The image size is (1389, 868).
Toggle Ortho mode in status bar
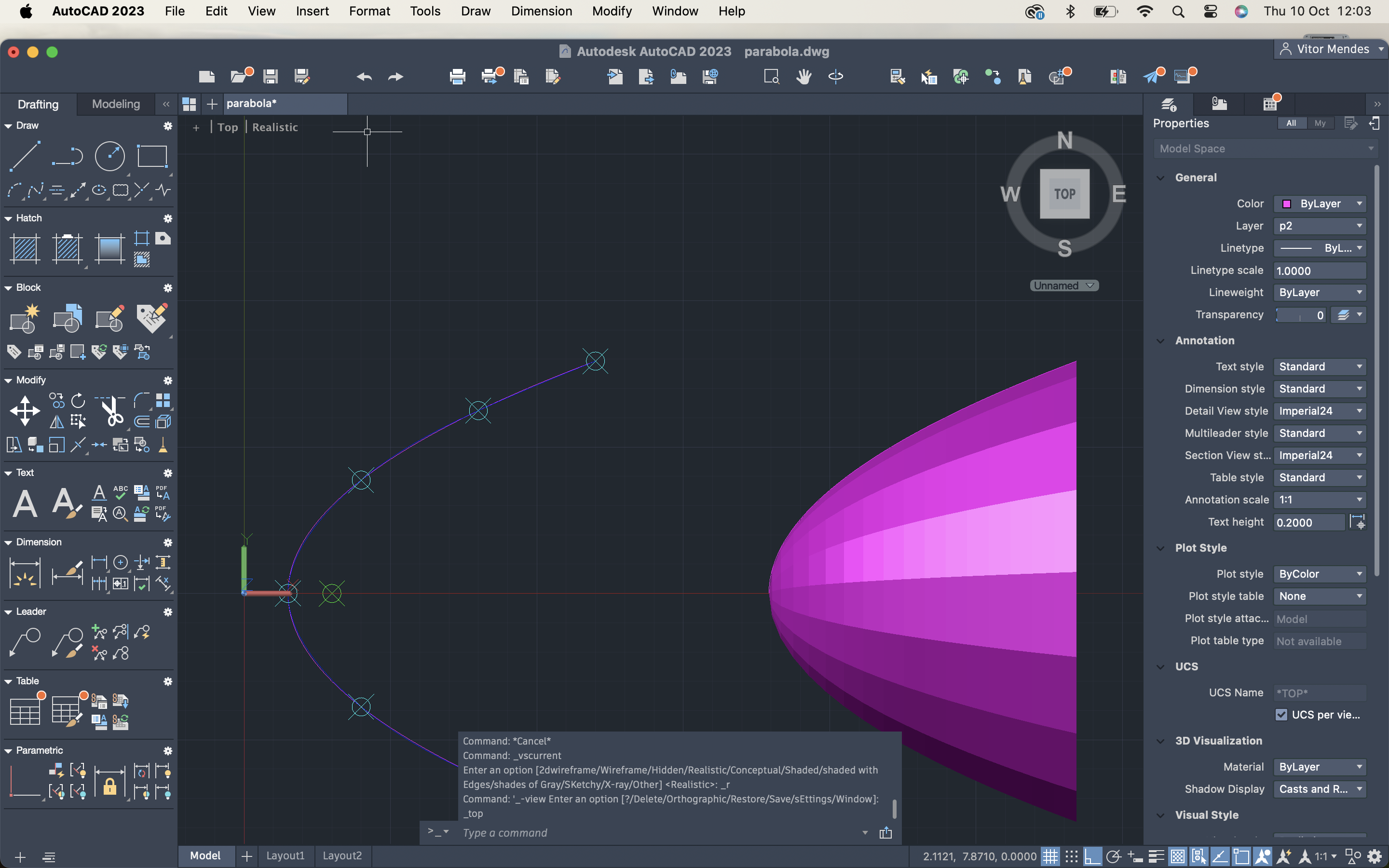point(1092,856)
